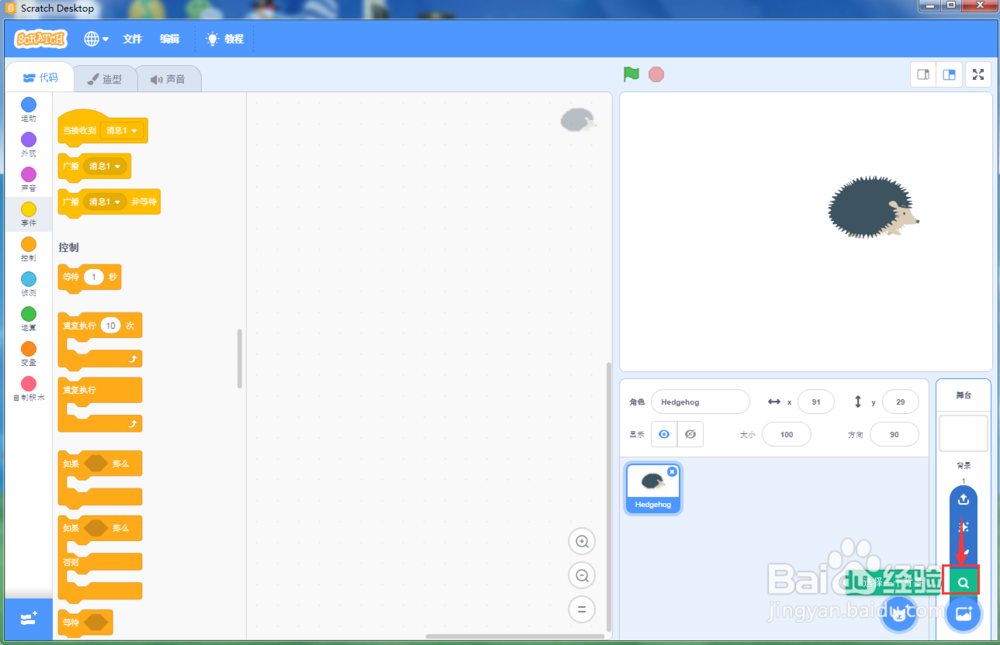The image size is (1000, 645).
Task: Select the 侦测 sensing category
Action: pos(29,284)
